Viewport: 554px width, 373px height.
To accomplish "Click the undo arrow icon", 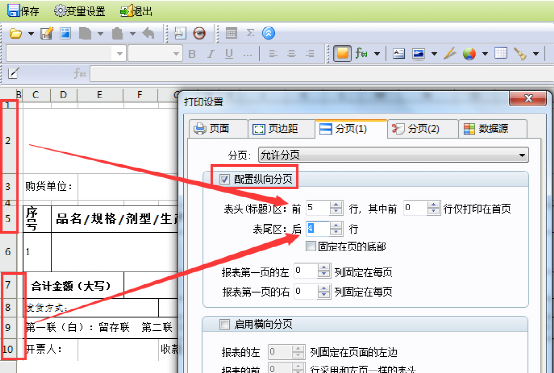I will pyautogui.click(x=148, y=33).
